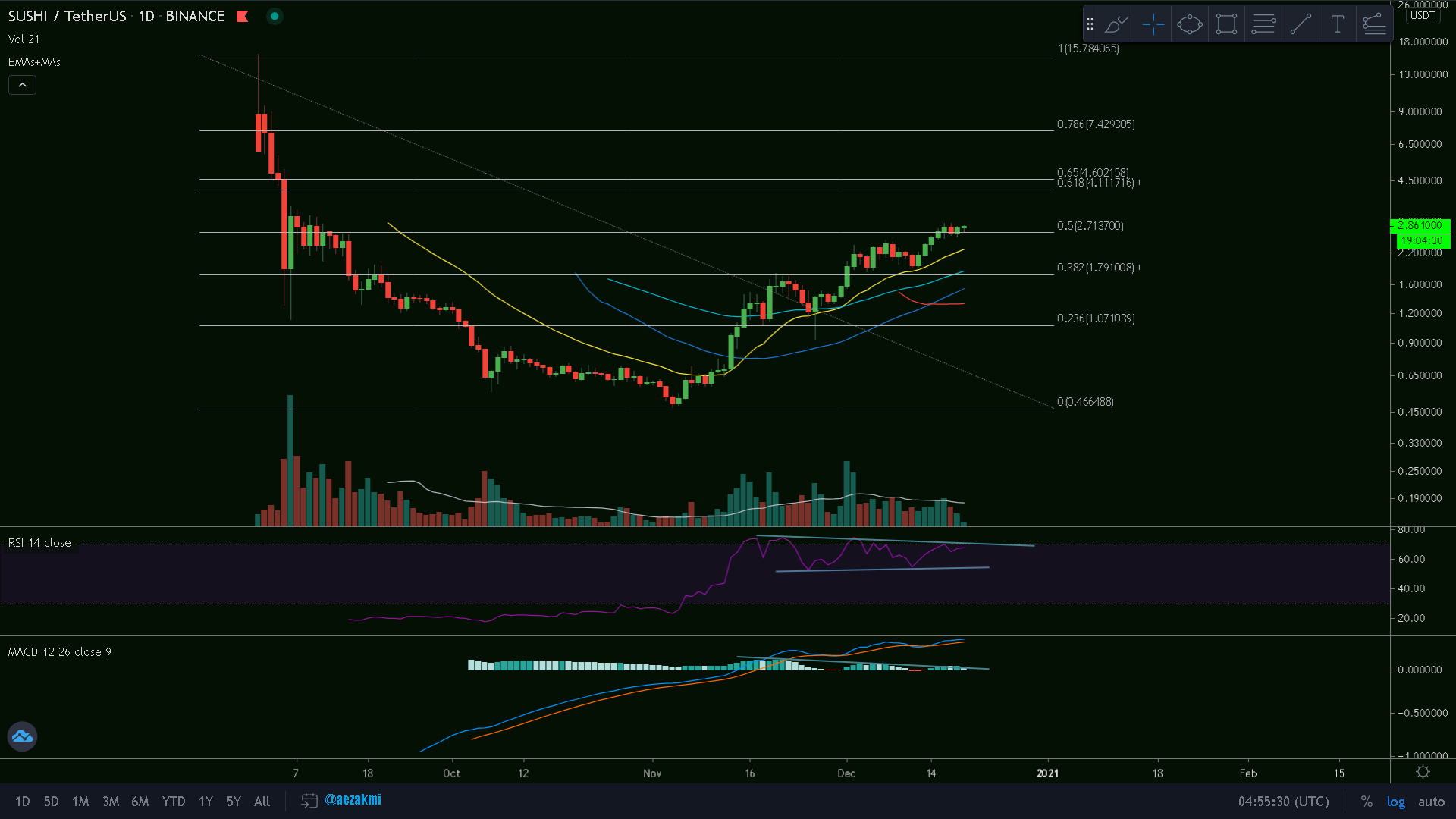Open the go-to-date calendar selector
Image resolution: width=1456 pixels, height=819 pixels.
pyautogui.click(x=309, y=801)
